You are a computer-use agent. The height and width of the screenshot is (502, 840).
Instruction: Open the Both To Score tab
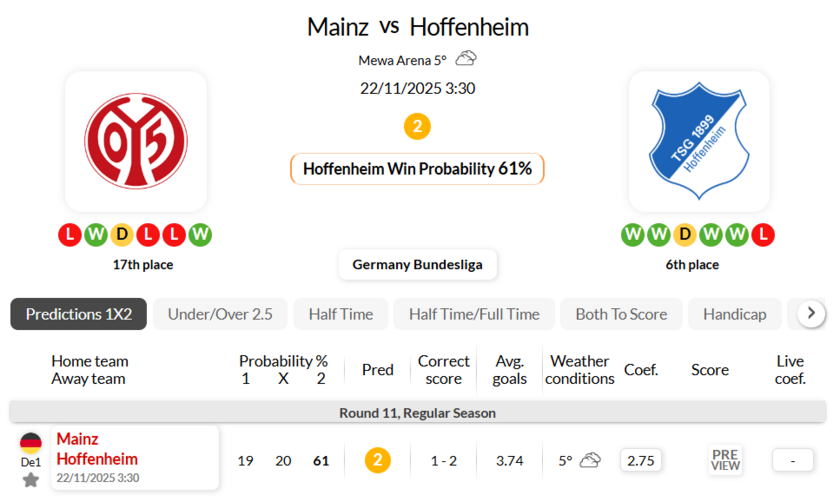pyautogui.click(x=621, y=314)
